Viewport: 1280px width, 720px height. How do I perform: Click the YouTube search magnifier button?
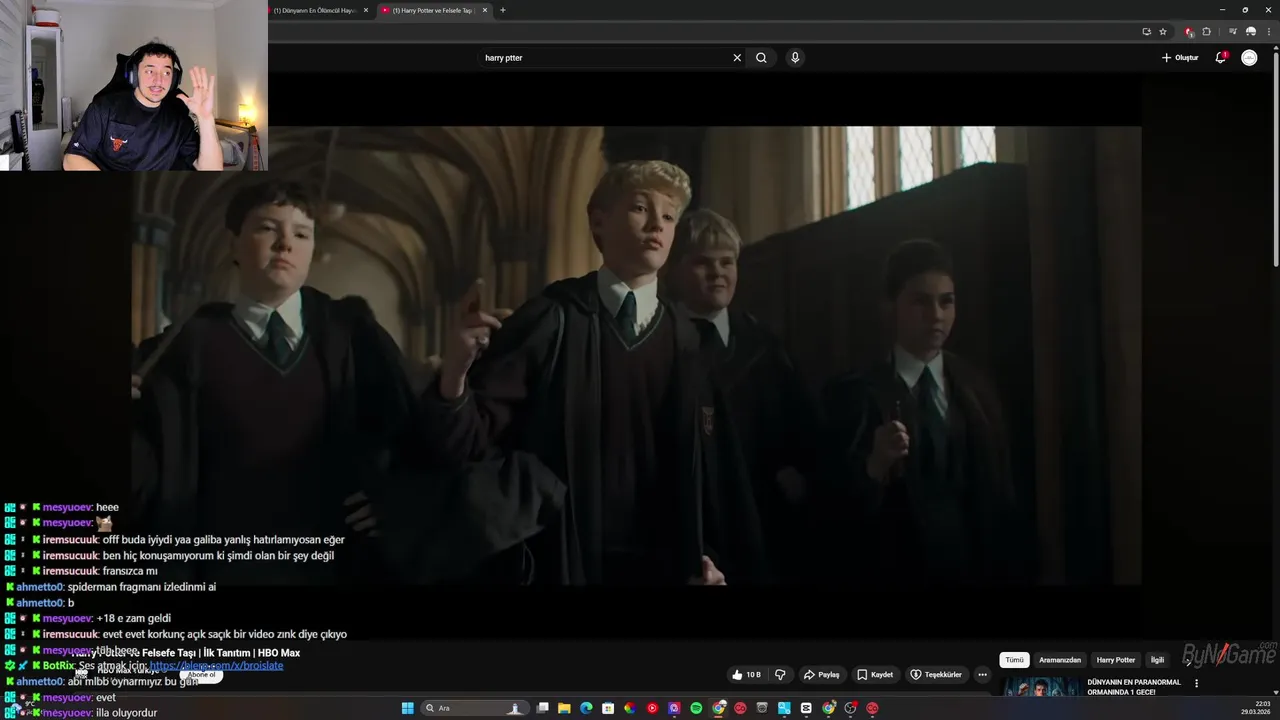[761, 58]
